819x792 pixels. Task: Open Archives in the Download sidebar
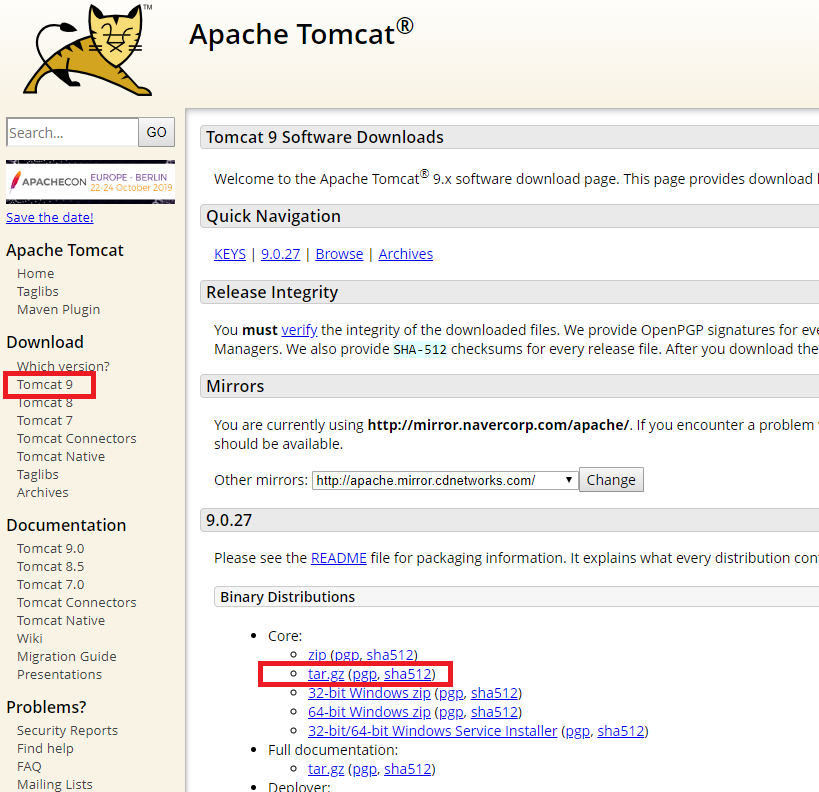(43, 493)
